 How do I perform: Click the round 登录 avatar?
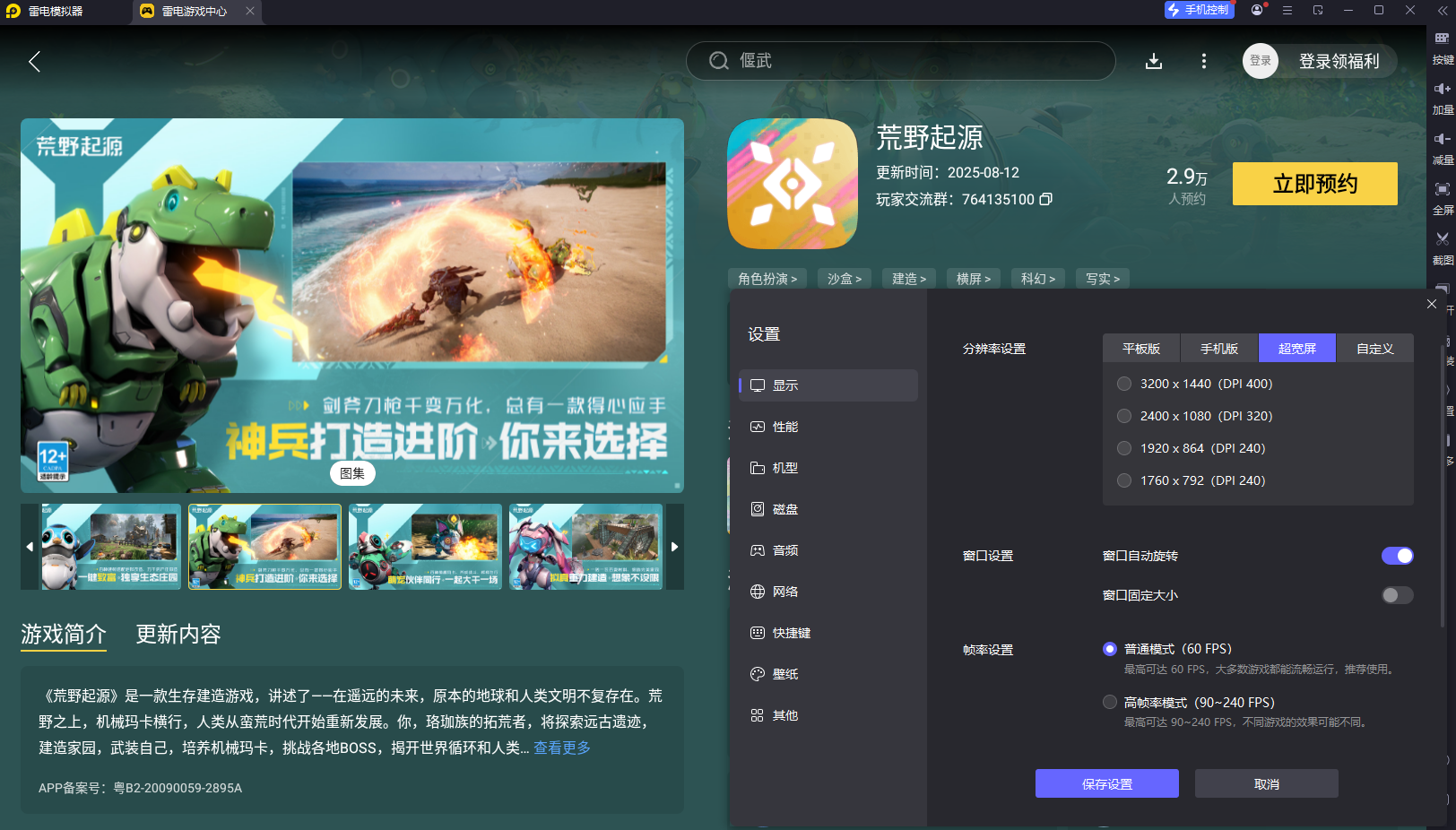coord(1260,61)
